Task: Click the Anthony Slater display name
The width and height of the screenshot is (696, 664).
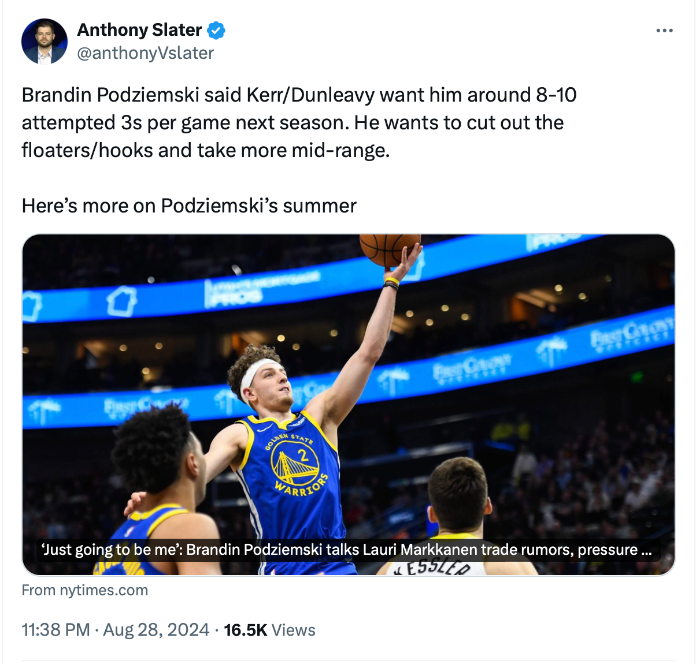Action: [138, 30]
